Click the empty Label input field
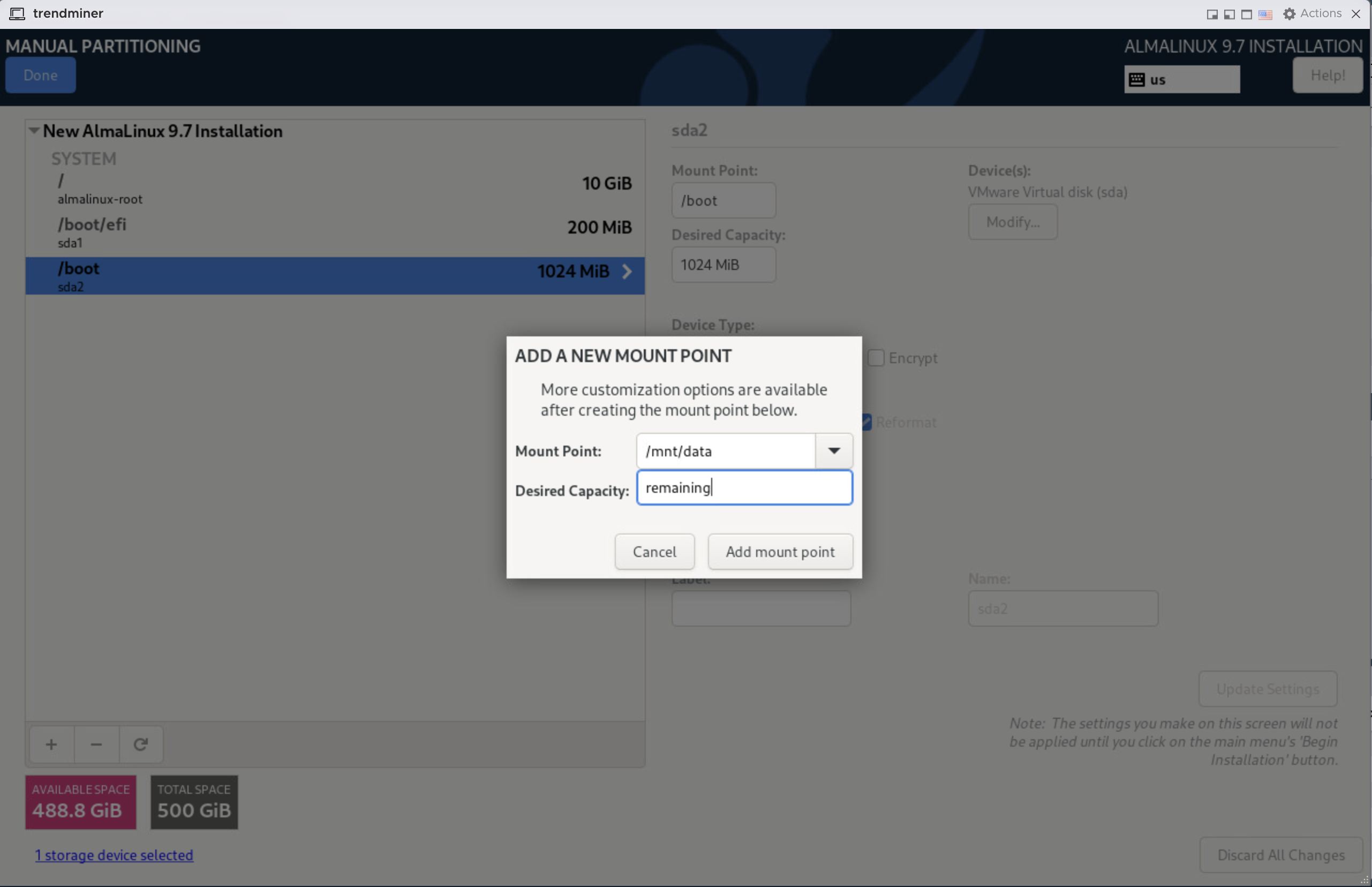 tap(760, 609)
